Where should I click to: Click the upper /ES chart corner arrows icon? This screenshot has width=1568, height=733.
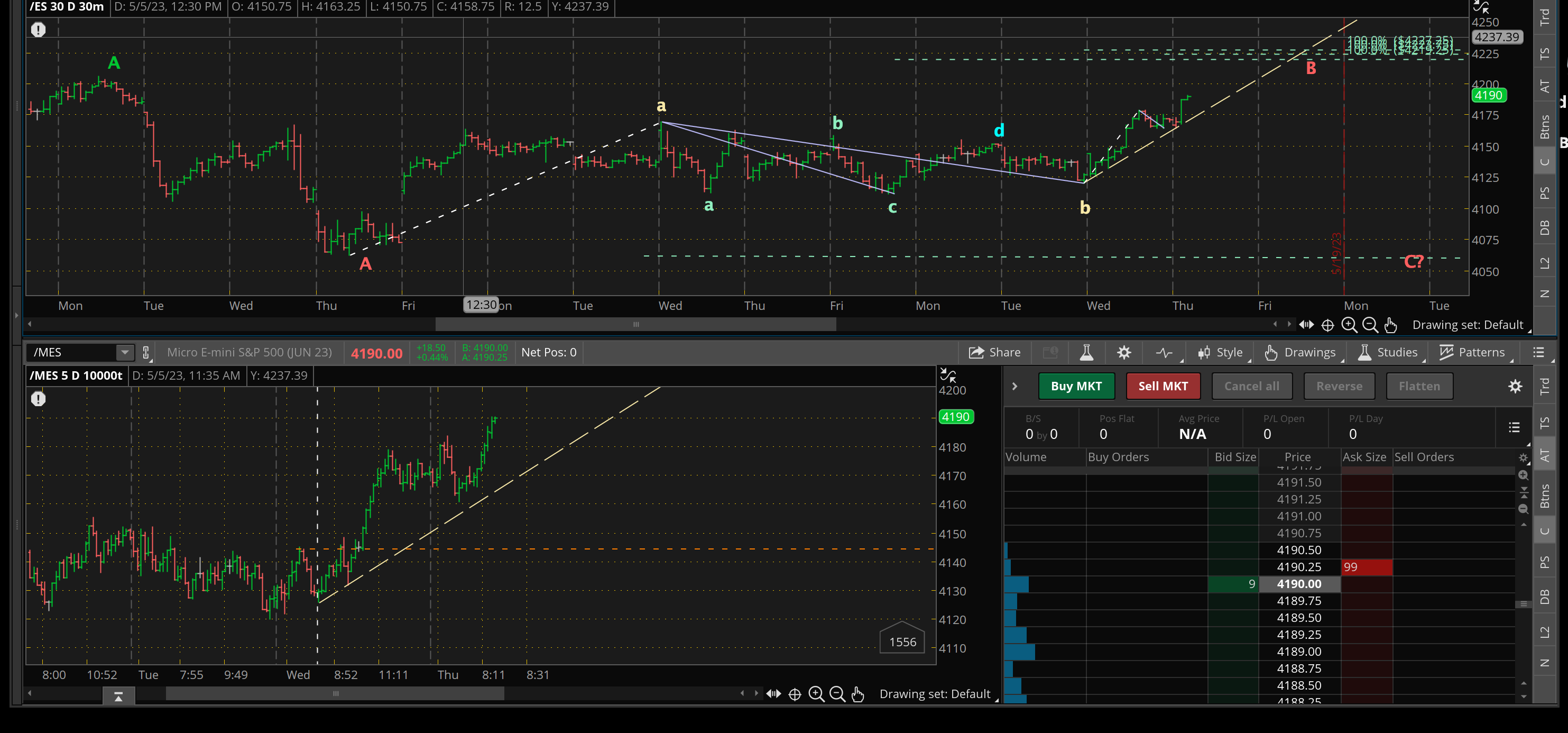1480,7
